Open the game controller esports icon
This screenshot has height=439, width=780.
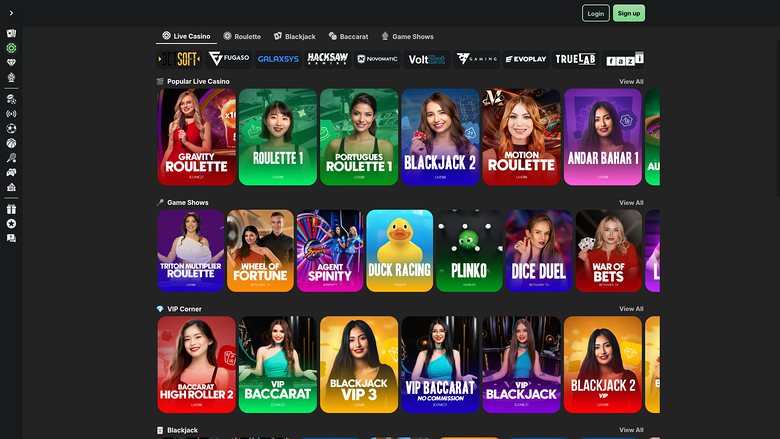[x=11, y=173]
